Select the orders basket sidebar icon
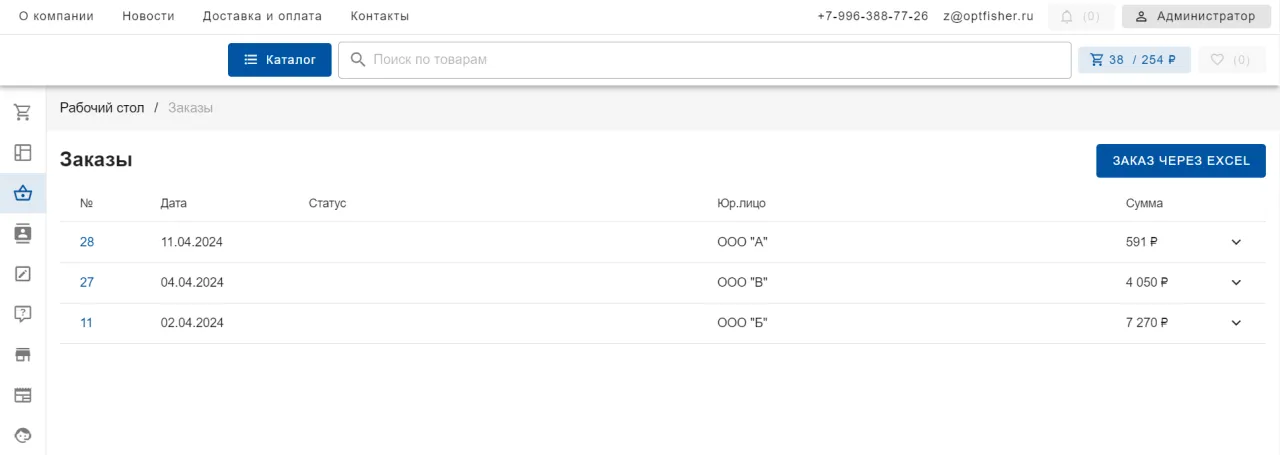The image size is (1280, 455). coord(22,193)
